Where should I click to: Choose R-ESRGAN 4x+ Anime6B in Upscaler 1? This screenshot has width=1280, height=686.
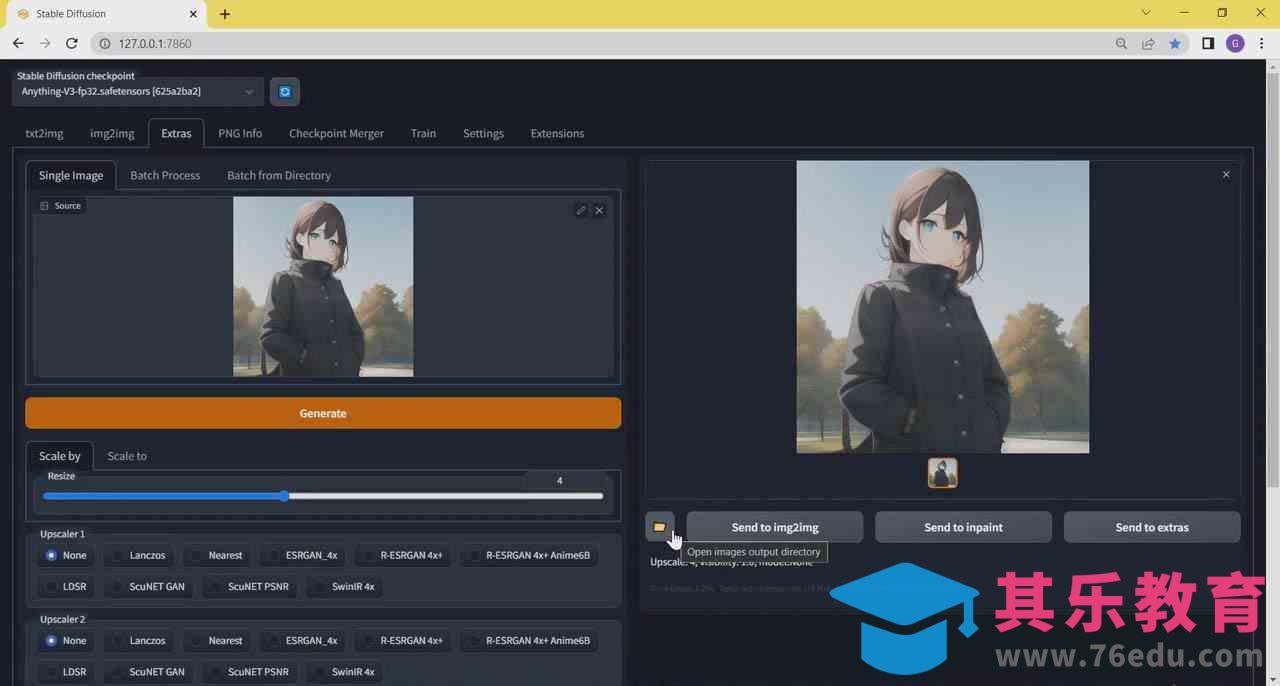coord(528,555)
